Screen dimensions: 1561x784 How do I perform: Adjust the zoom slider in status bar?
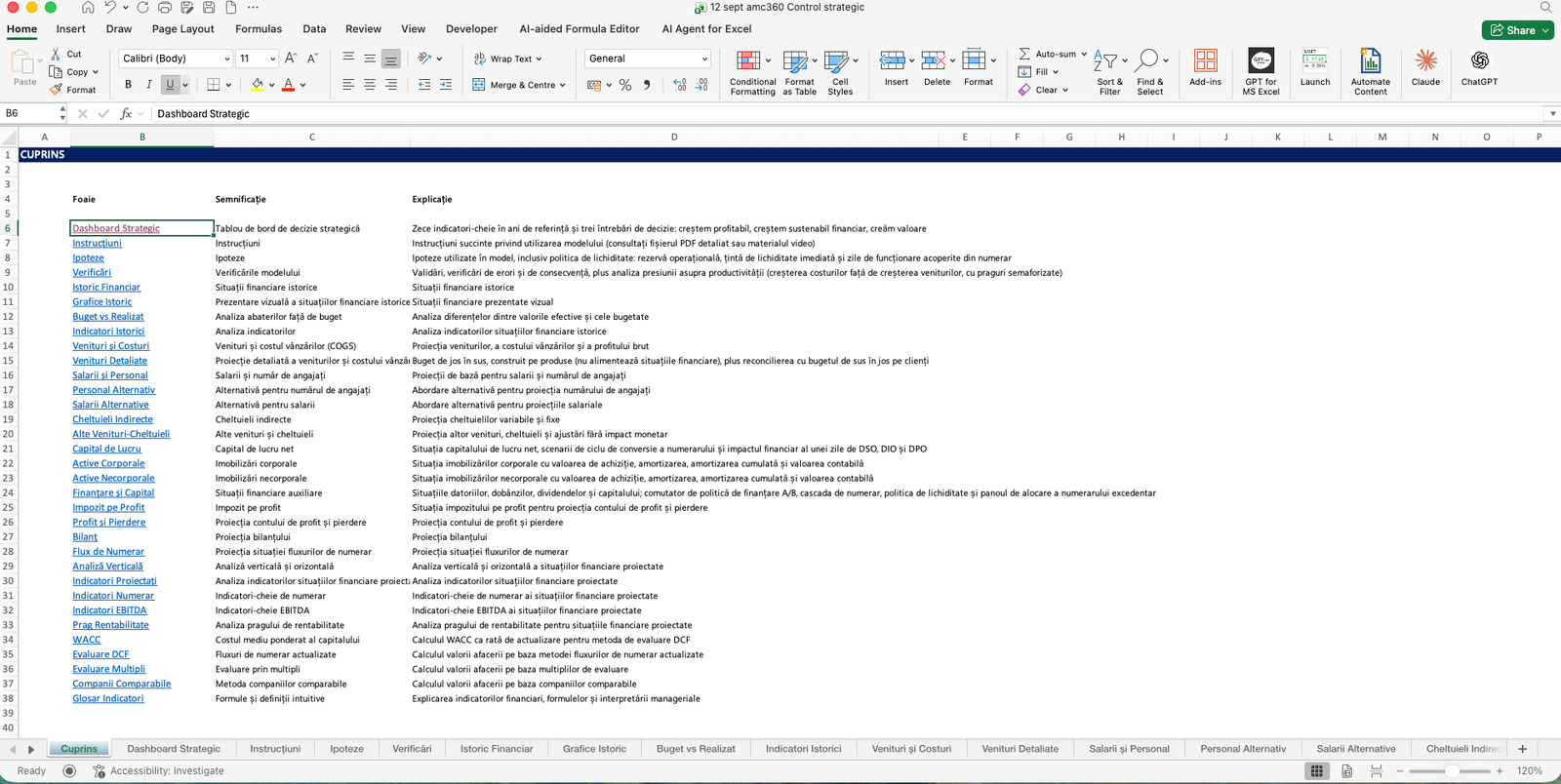[1453, 771]
